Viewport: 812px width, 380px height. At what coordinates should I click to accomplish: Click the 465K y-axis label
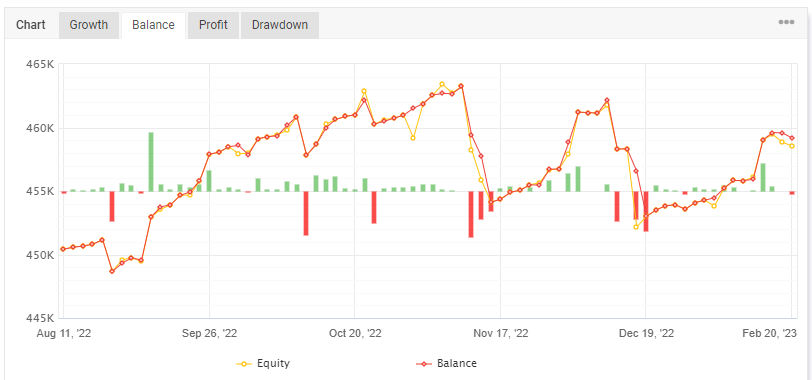tap(40, 65)
